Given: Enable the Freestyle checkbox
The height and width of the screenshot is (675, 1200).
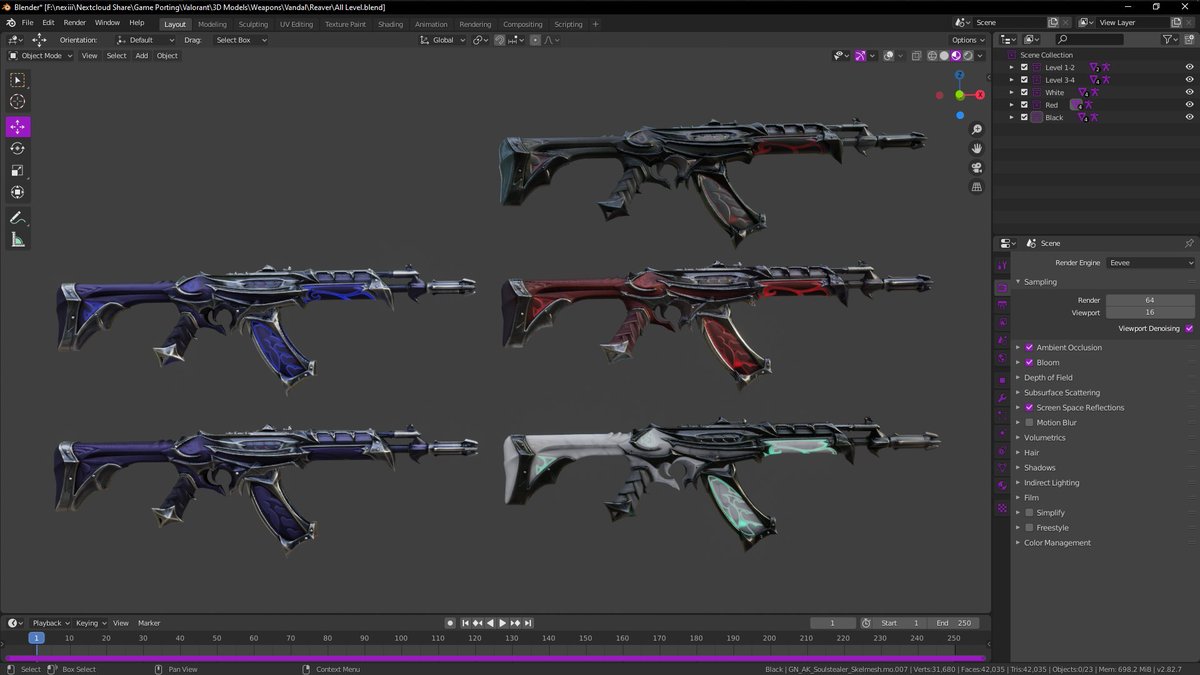Looking at the screenshot, I should [x=1029, y=527].
